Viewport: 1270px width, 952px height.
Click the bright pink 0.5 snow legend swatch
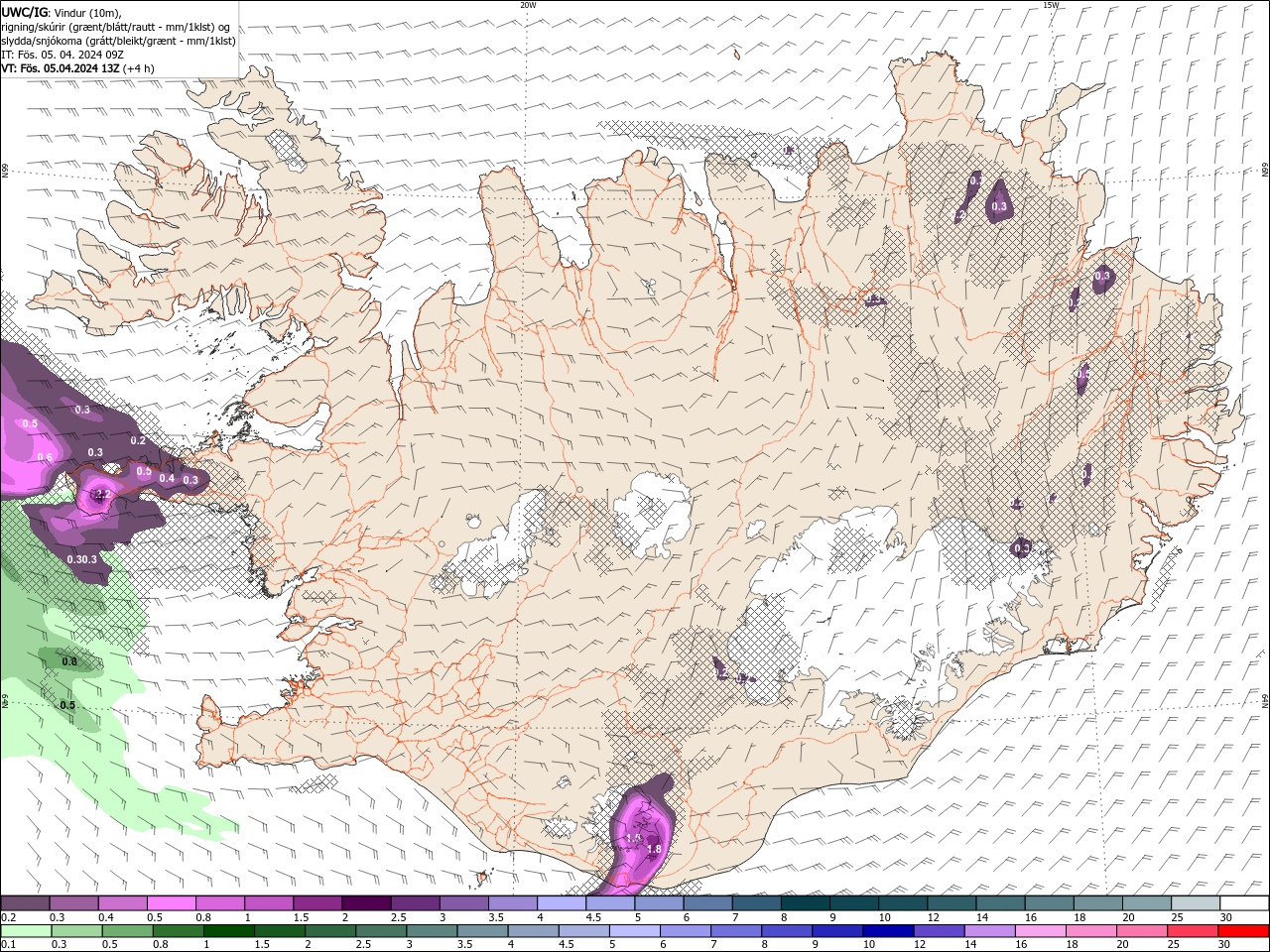[x=171, y=903]
